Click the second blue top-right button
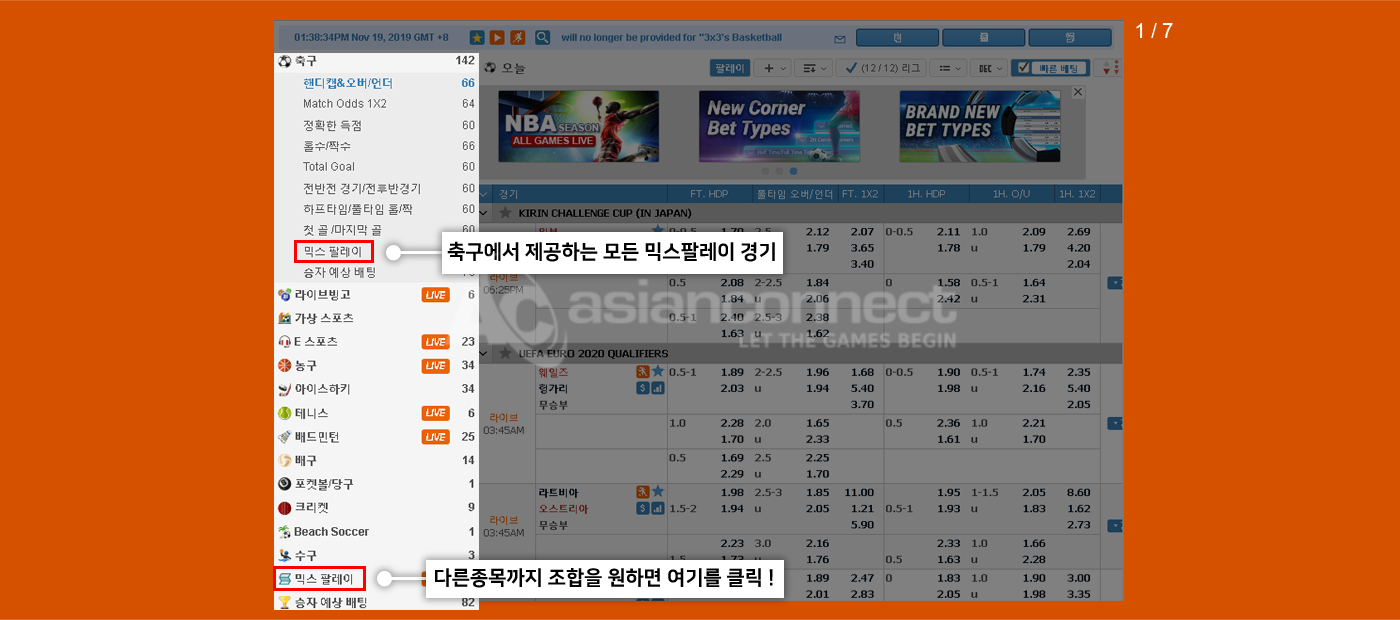The width and height of the screenshot is (1400, 620). 984,38
